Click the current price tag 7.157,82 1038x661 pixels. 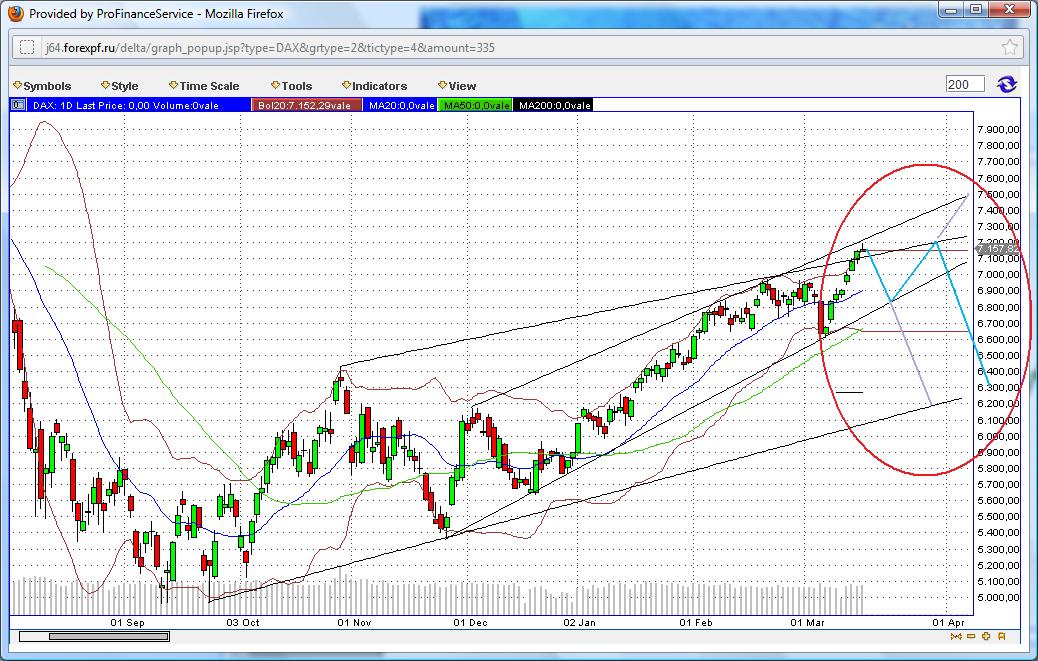tap(998, 249)
